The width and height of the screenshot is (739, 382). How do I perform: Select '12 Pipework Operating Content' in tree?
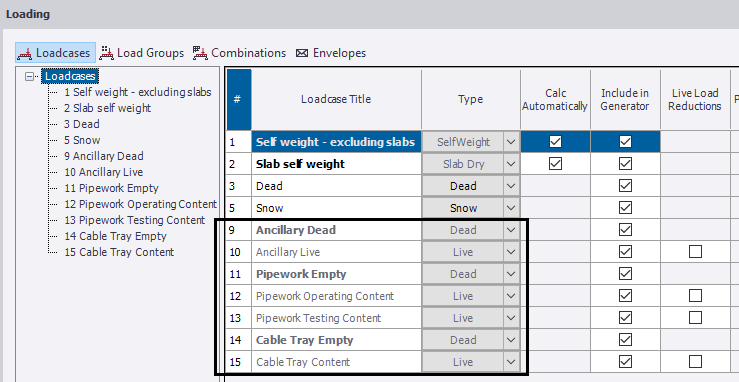(140, 204)
